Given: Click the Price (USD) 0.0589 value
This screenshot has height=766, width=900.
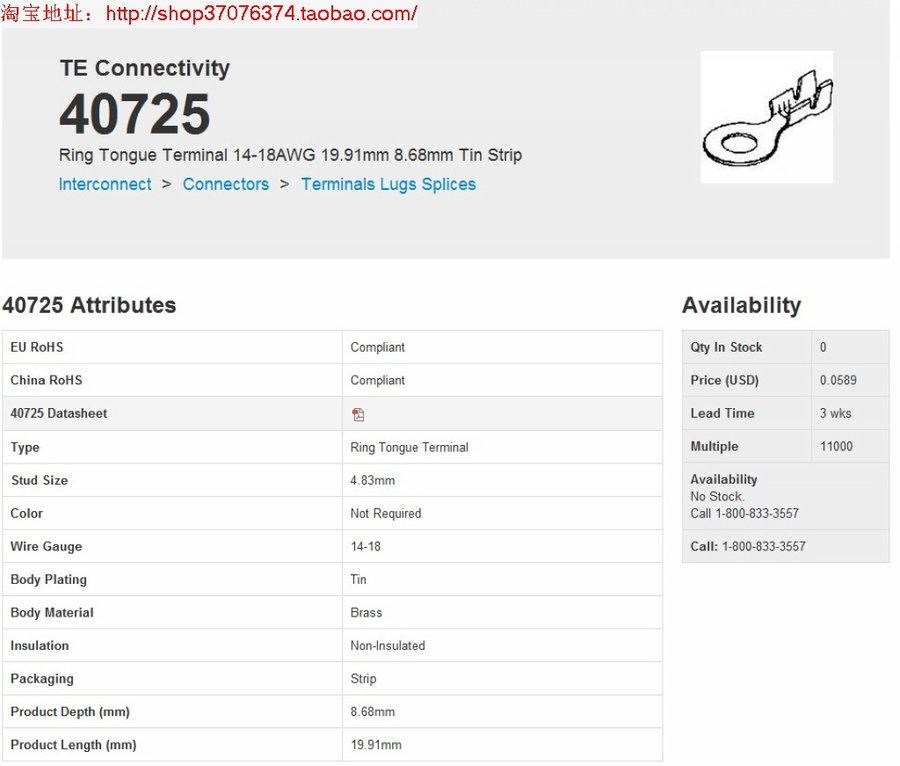Looking at the screenshot, I should pos(838,380).
